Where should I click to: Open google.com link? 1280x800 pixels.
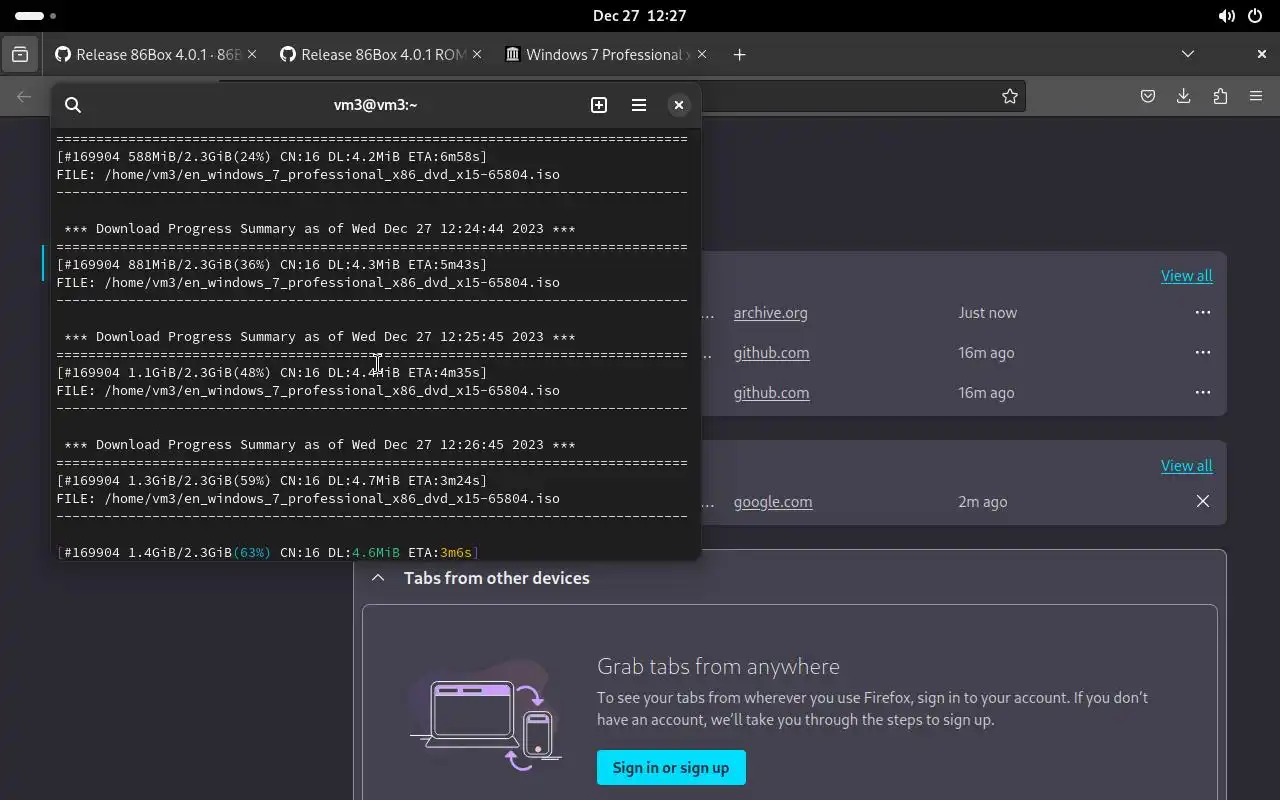pos(773,502)
